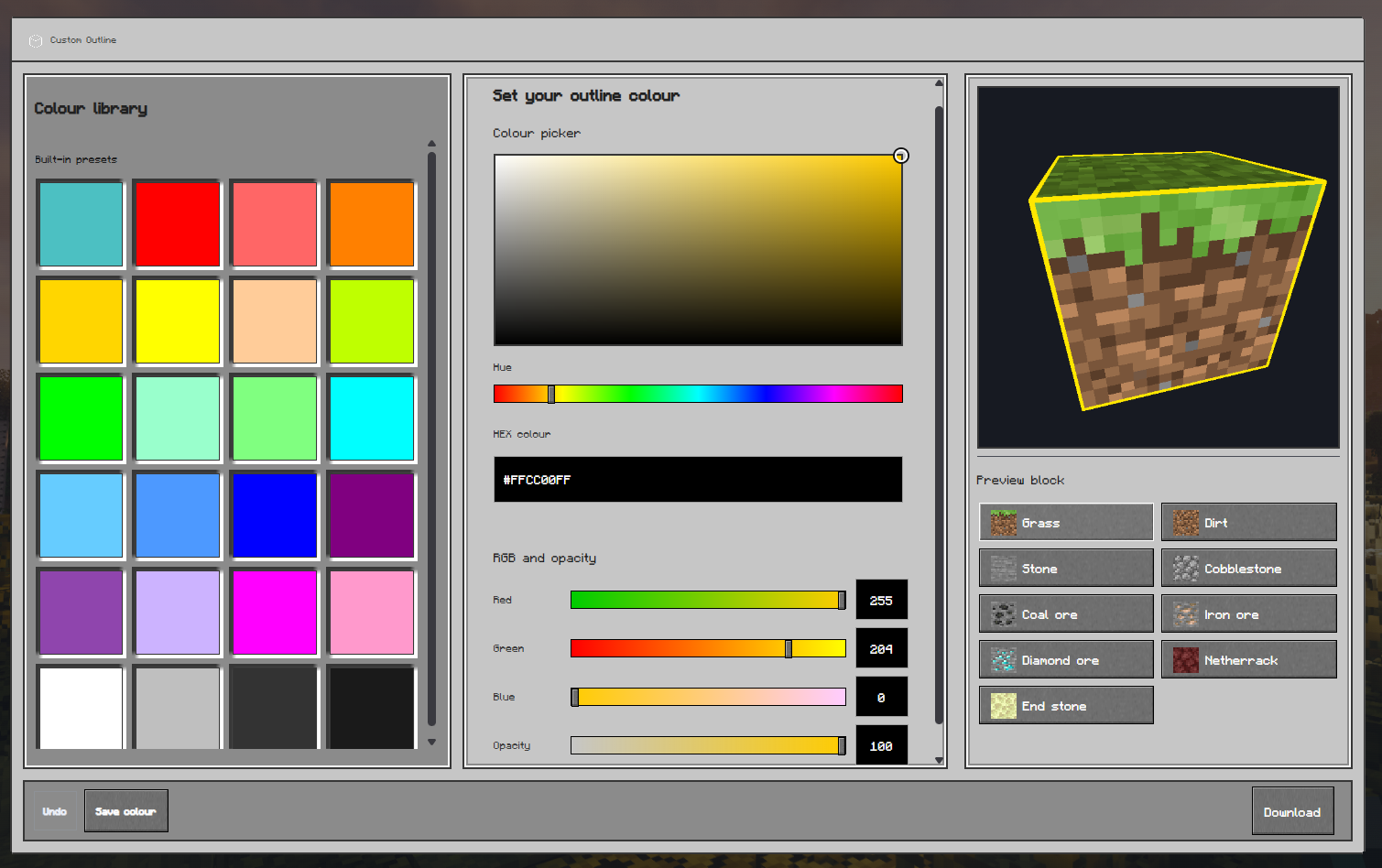The height and width of the screenshot is (868, 1382).
Task: Click outline colour panel scroll up arrow
Action: [939, 83]
